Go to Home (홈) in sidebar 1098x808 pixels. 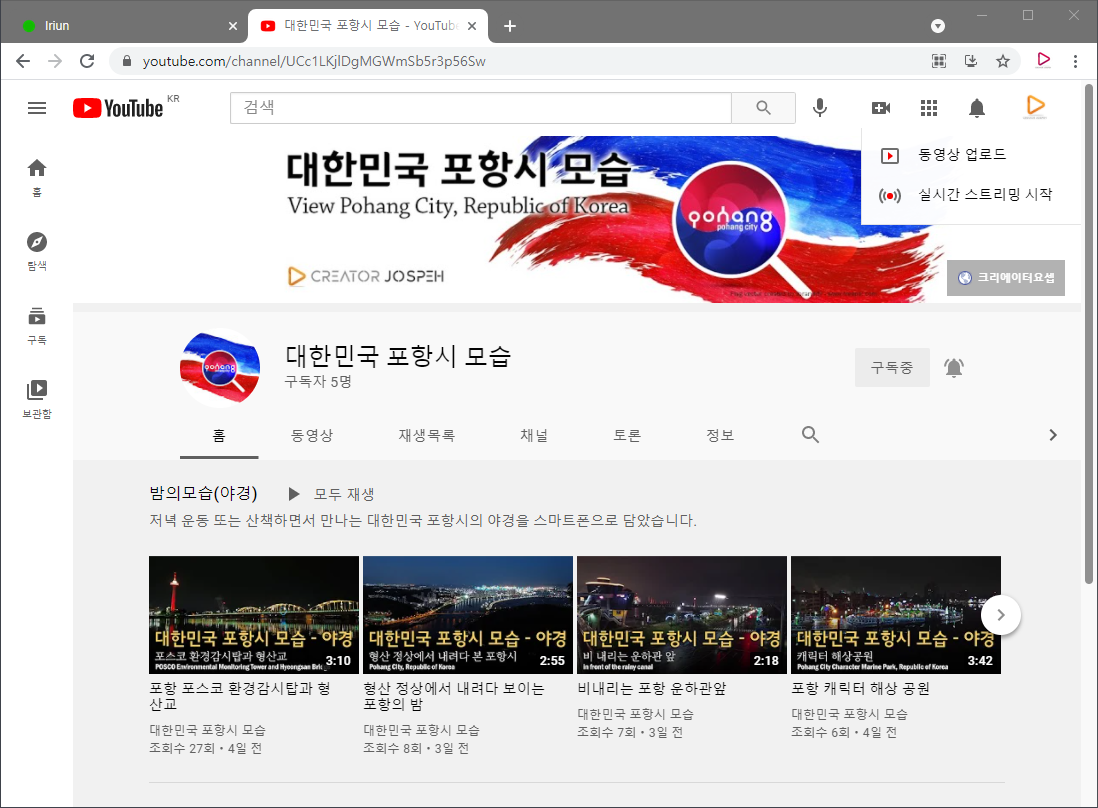click(37, 178)
